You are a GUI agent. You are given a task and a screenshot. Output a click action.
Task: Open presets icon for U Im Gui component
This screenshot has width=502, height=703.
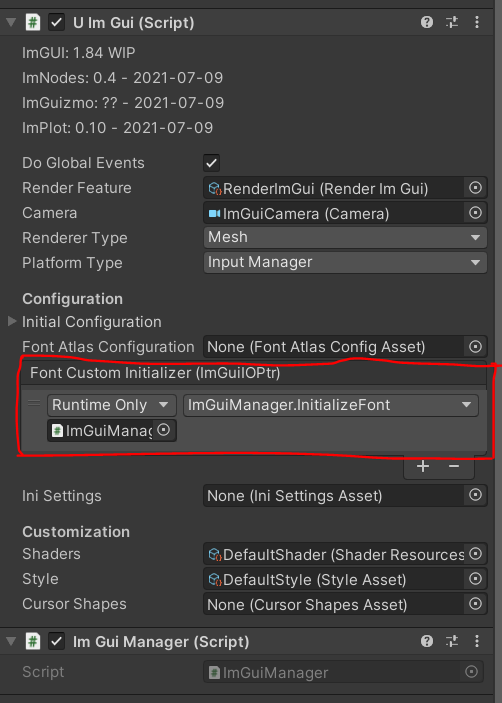click(452, 22)
